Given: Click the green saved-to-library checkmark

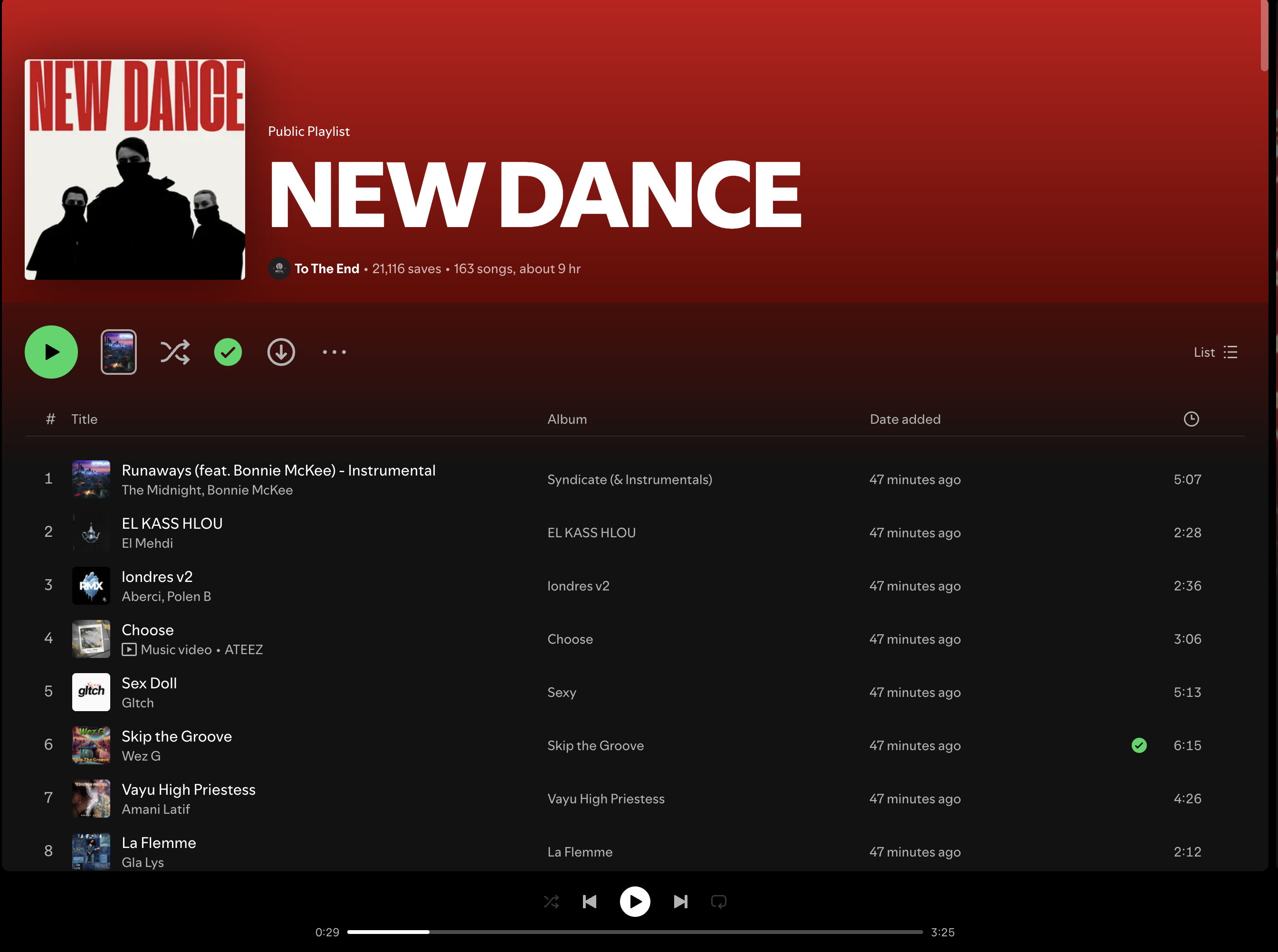Looking at the screenshot, I should pos(228,352).
